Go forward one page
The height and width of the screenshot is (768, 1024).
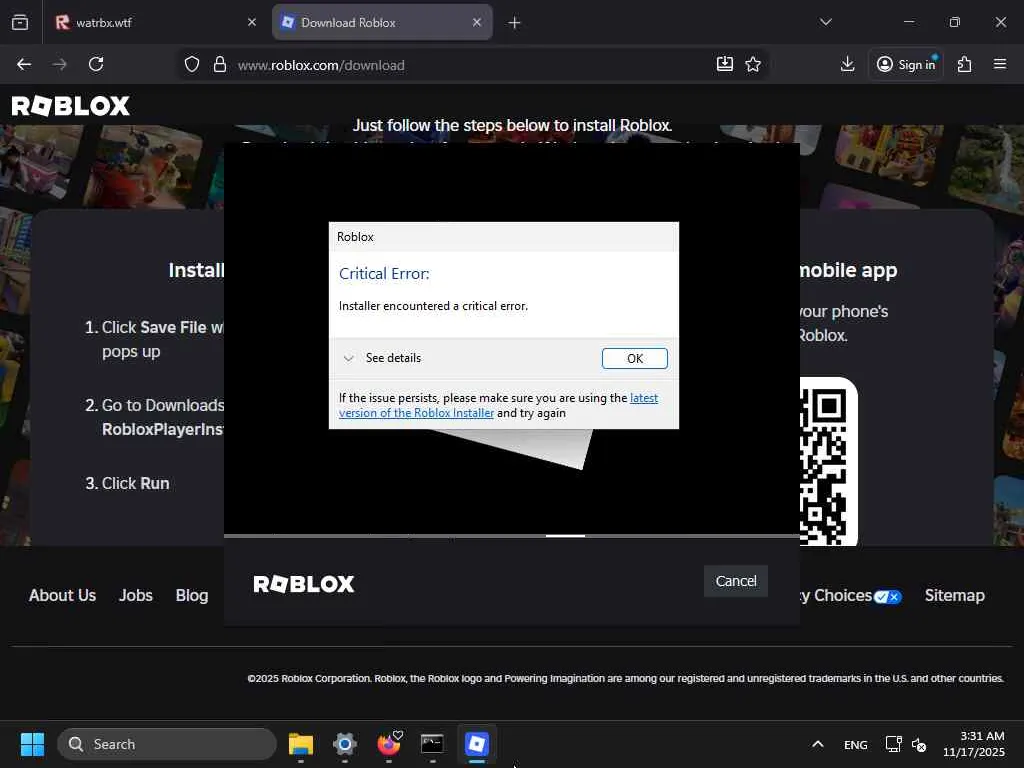[x=59, y=64]
